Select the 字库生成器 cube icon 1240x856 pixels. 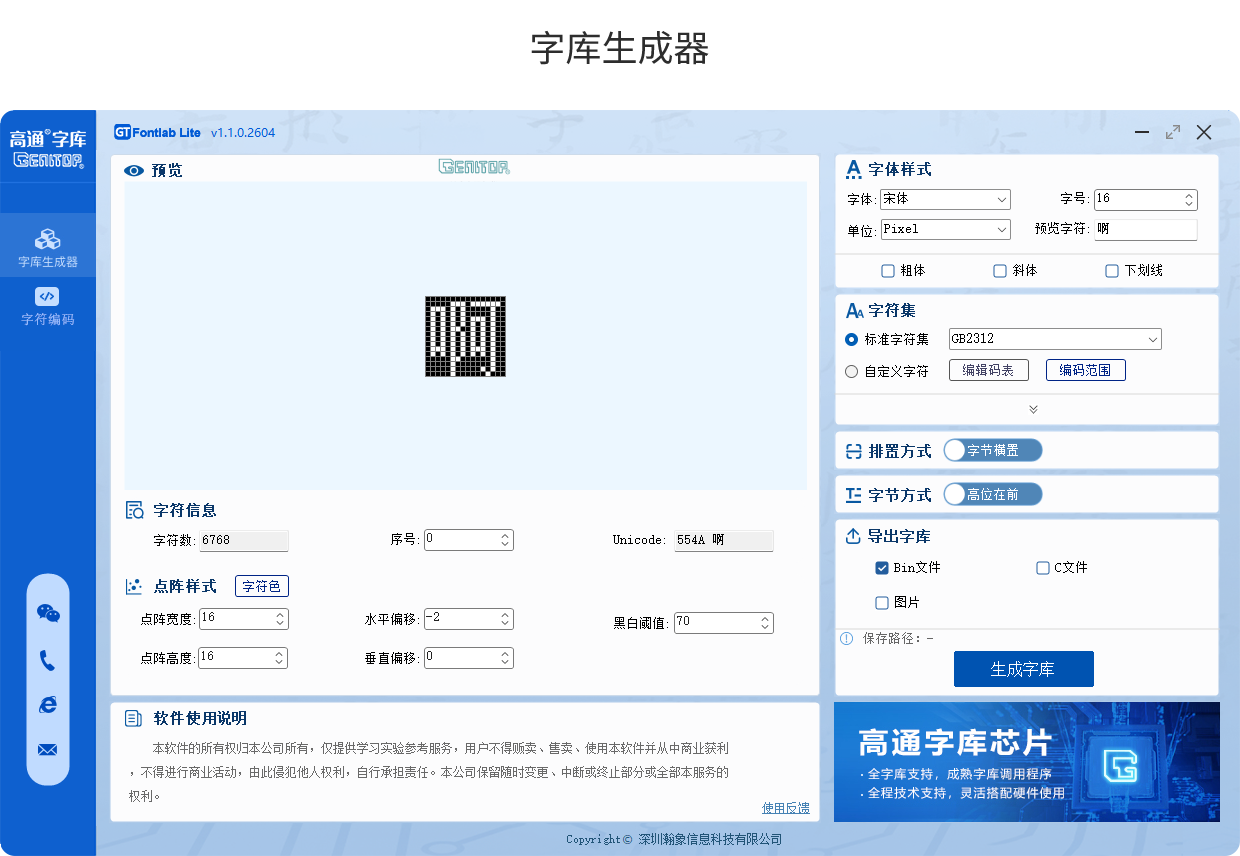[x=47, y=238]
